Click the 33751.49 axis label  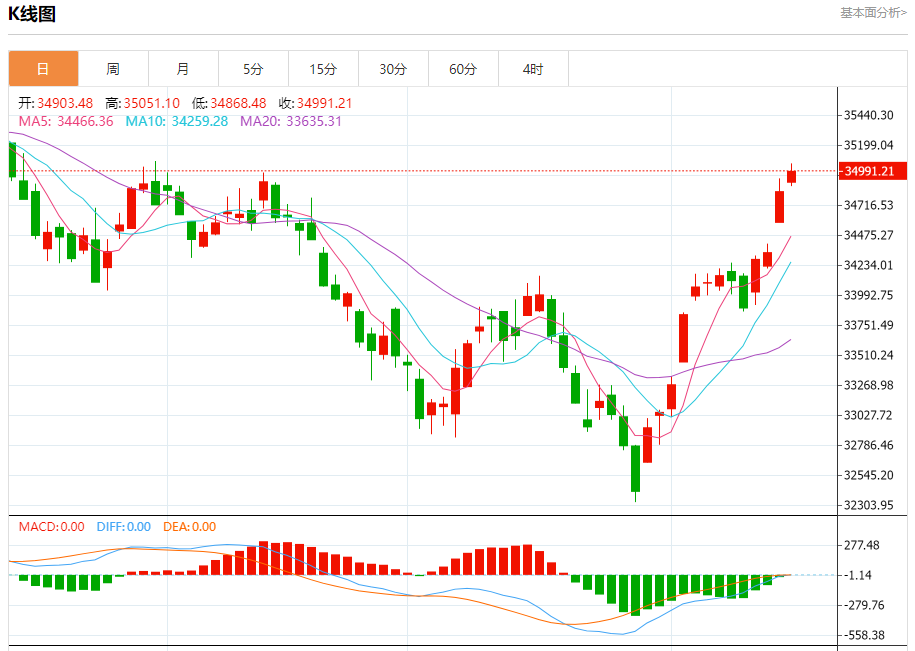tap(869, 326)
